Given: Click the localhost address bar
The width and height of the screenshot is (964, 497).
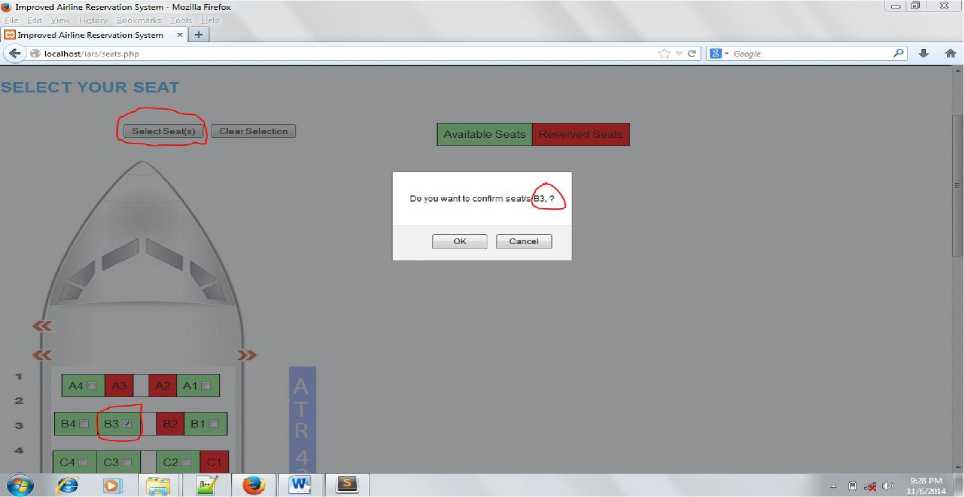Looking at the screenshot, I should click(x=344, y=54).
